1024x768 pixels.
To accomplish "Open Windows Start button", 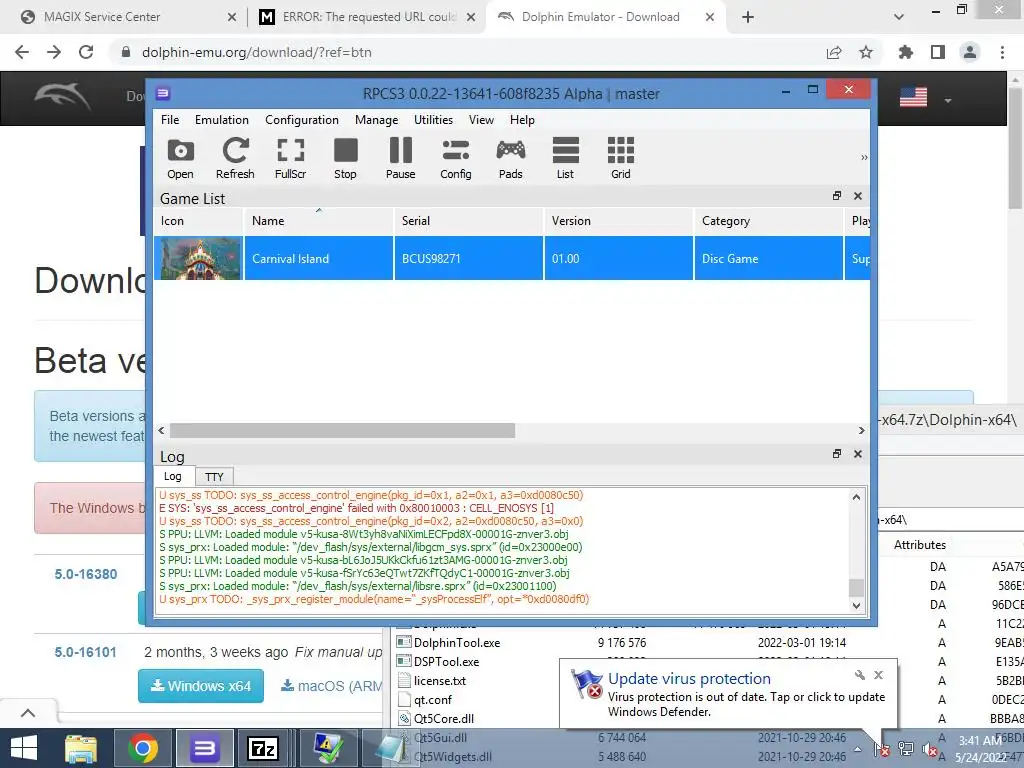I will (24, 748).
